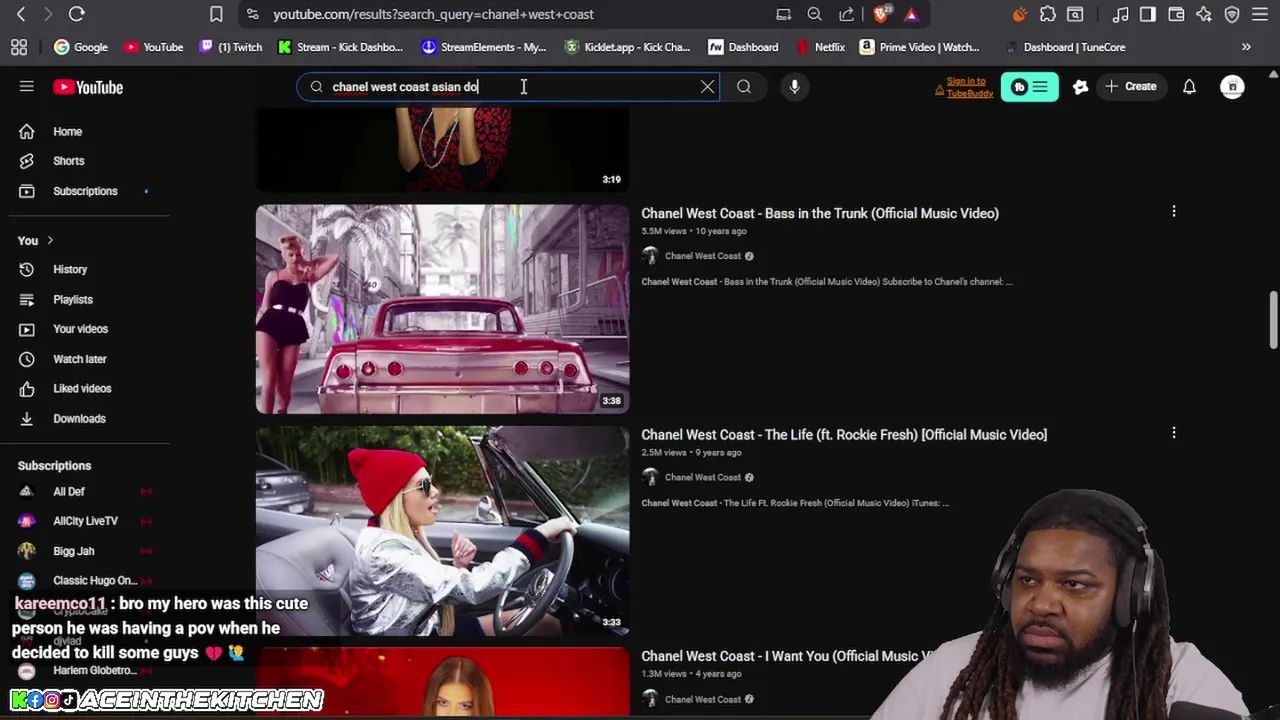Open the Stream - Kick Dashboard bookmark

pyautogui.click(x=340, y=47)
